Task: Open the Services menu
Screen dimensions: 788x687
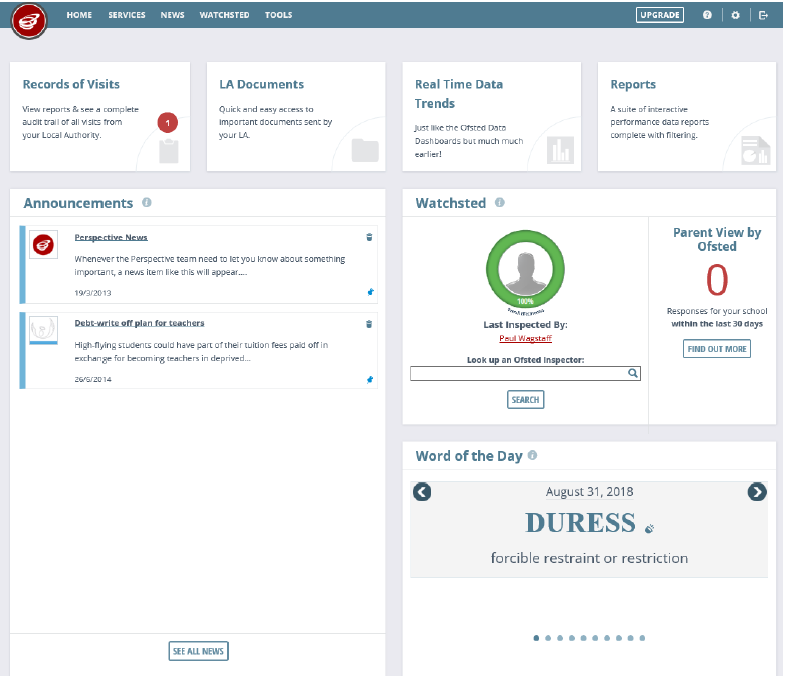Action: coord(126,16)
